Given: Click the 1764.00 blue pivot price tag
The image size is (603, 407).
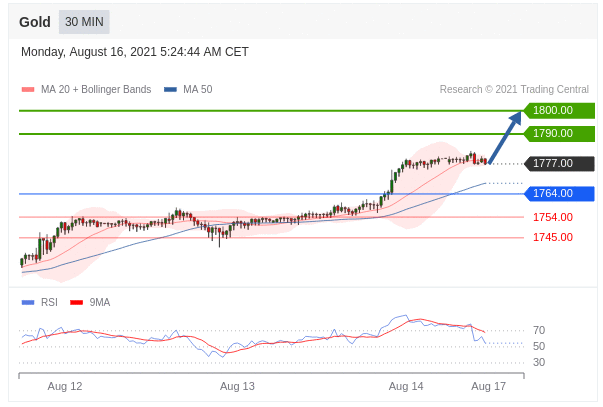Looking at the screenshot, I should (558, 193).
